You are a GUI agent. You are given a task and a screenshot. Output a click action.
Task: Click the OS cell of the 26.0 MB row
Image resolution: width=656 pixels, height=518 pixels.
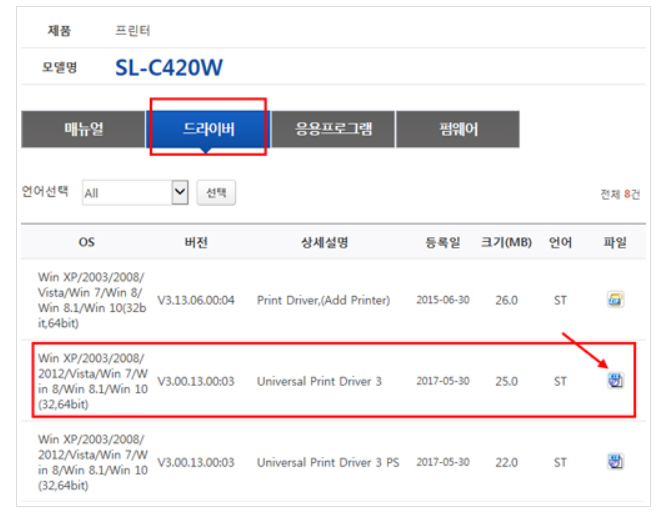[92, 300]
